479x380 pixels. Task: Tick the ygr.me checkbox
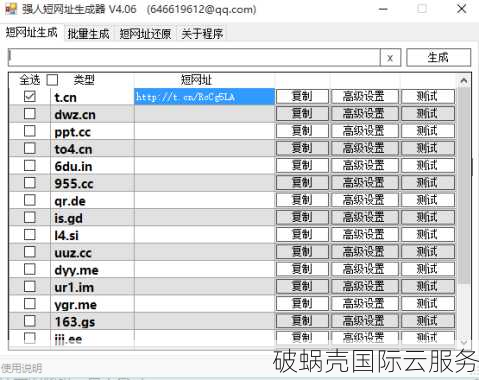tap(30, 304)
